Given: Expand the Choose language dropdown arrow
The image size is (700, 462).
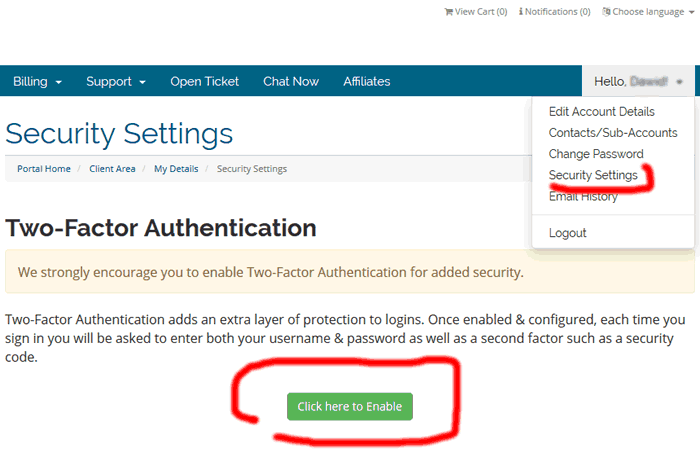Looking at the screenshot, I should coord(691,12).
